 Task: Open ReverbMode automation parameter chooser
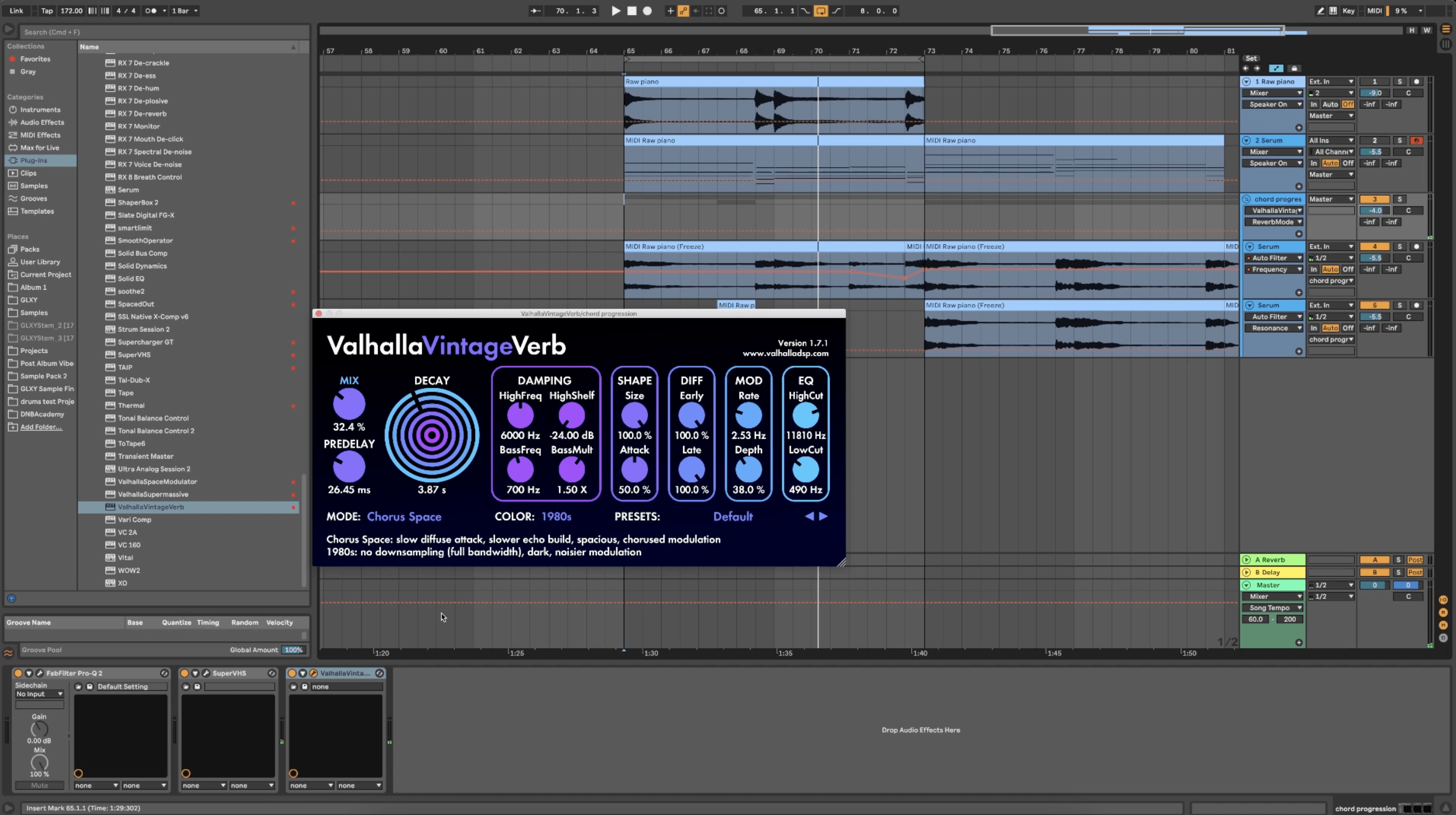click(x=1274, y=222)
